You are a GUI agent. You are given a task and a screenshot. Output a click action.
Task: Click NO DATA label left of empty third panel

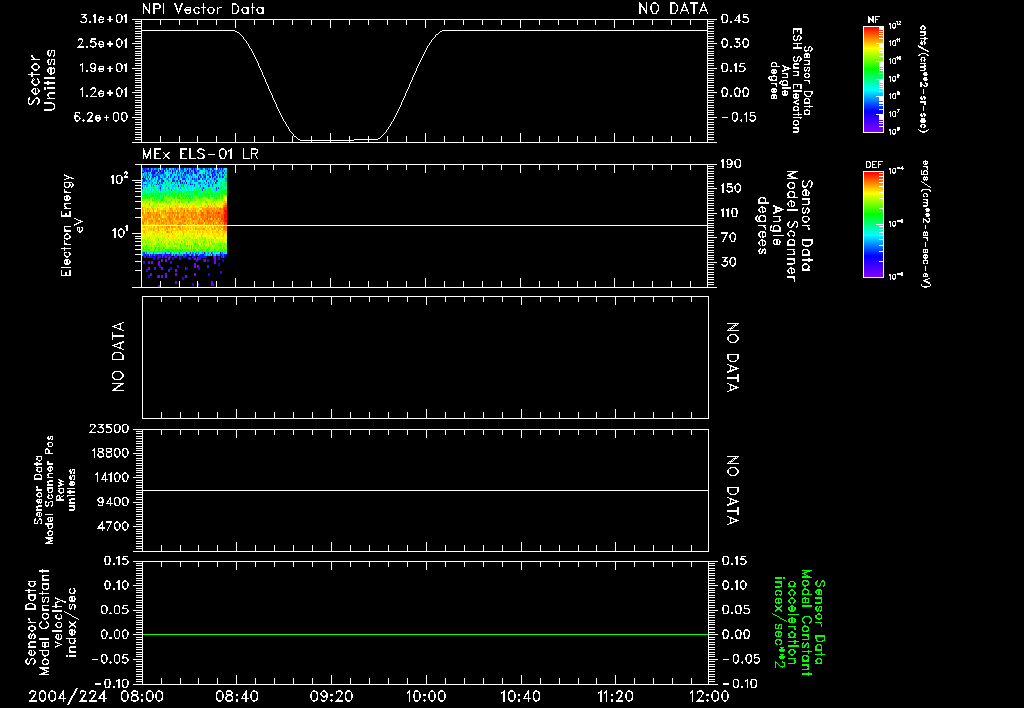(x=118, y=357)
